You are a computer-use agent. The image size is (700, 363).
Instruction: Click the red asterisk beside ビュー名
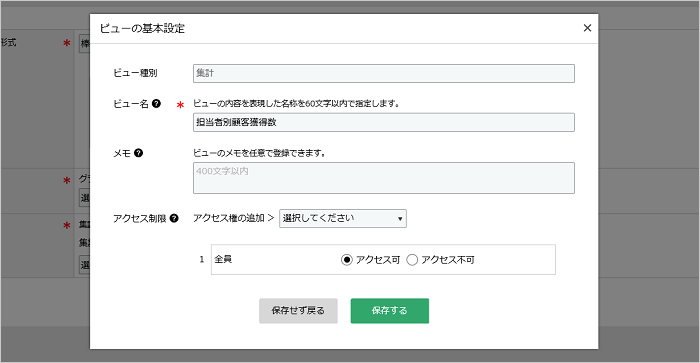180,105
